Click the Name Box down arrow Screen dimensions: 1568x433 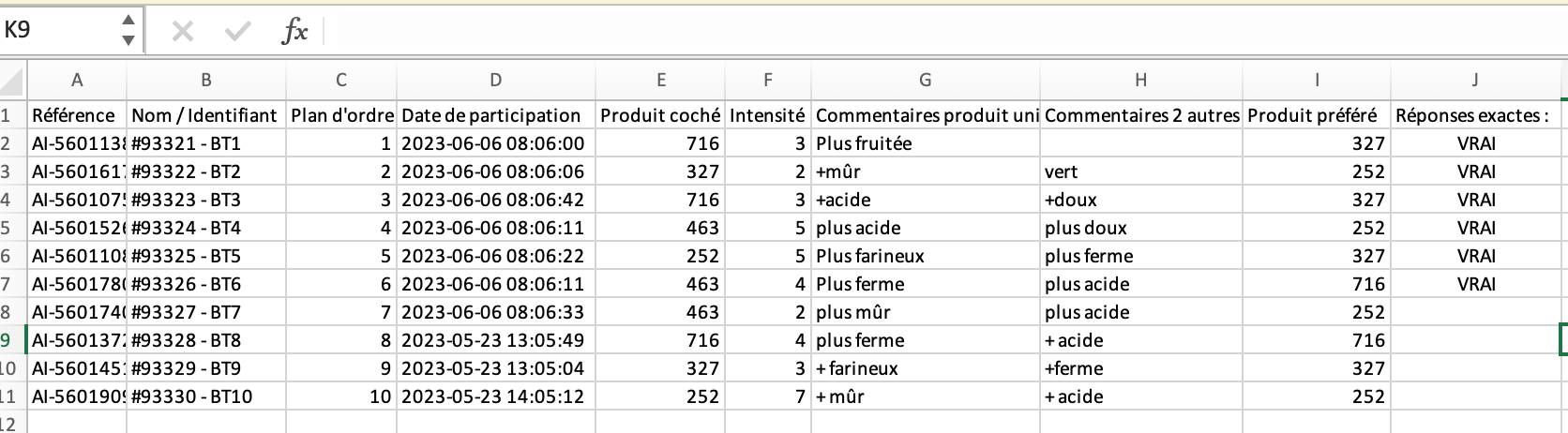[x=128, y=40]
